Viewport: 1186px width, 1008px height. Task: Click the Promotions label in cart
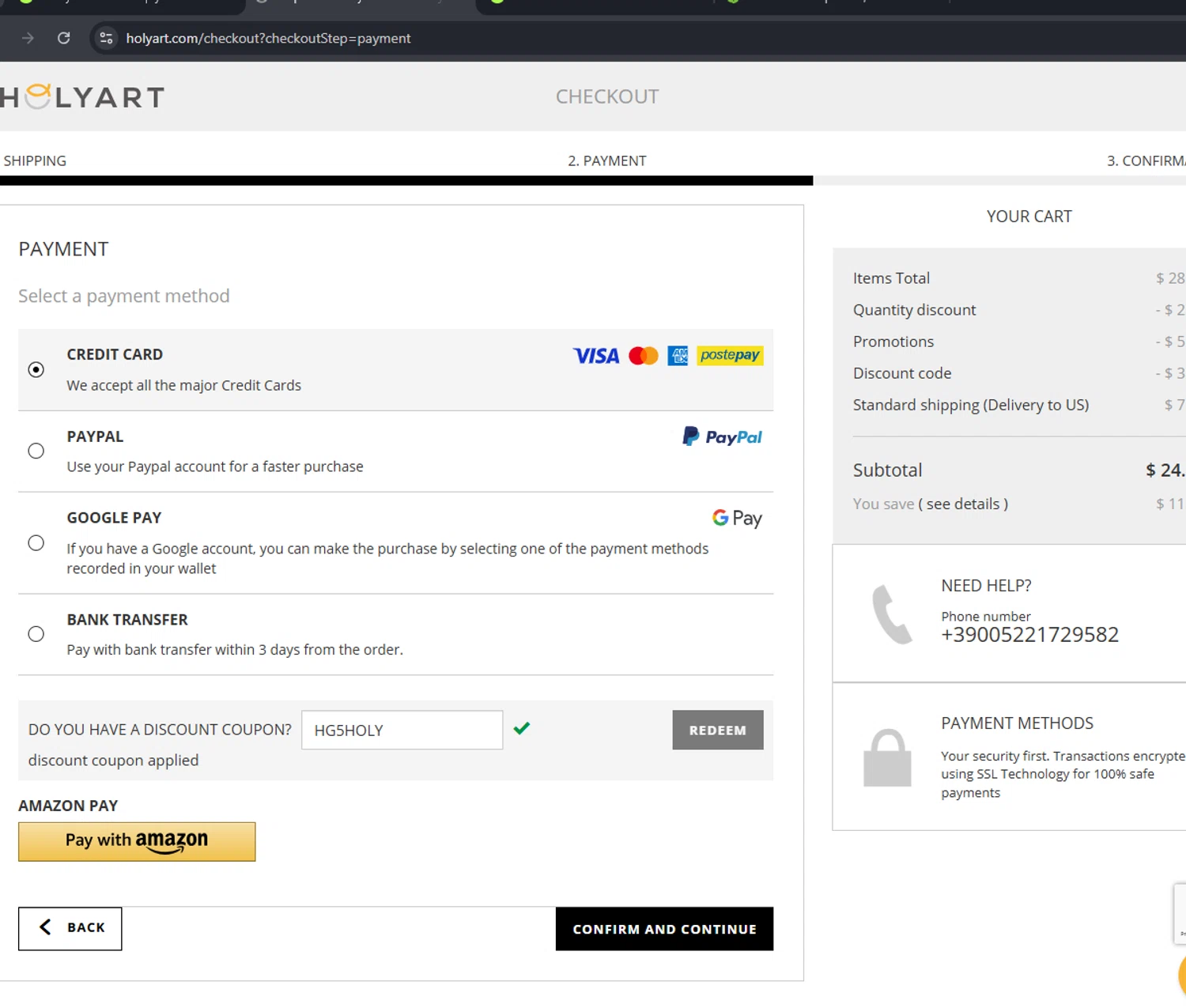coord(893,342)
